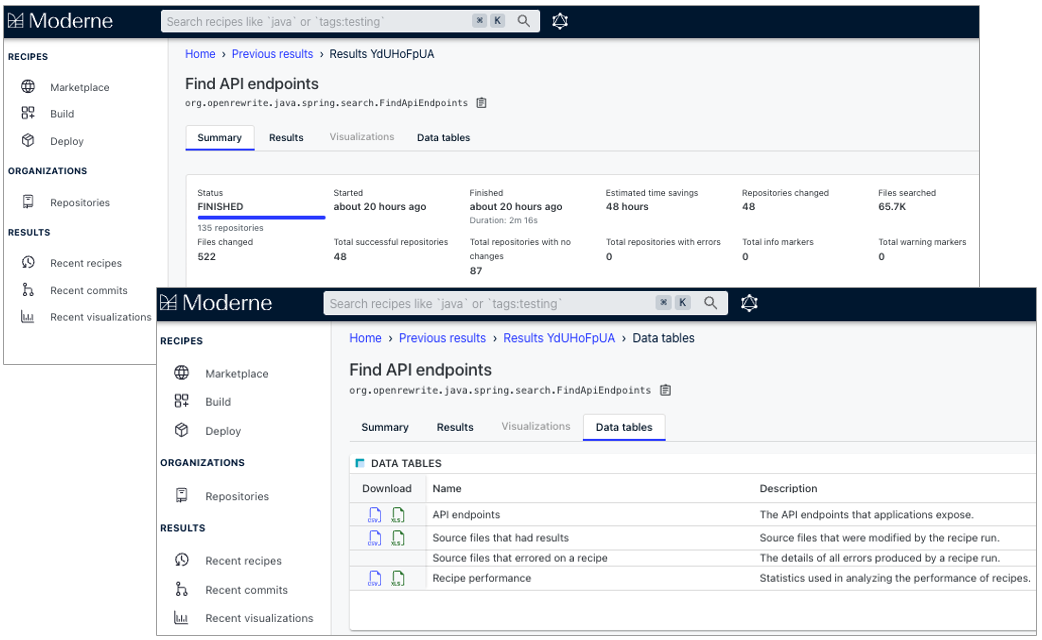Follow the Home breadcrumb in the back window
The height and width of the screenshot is (640, 1042).
[200, 54]
